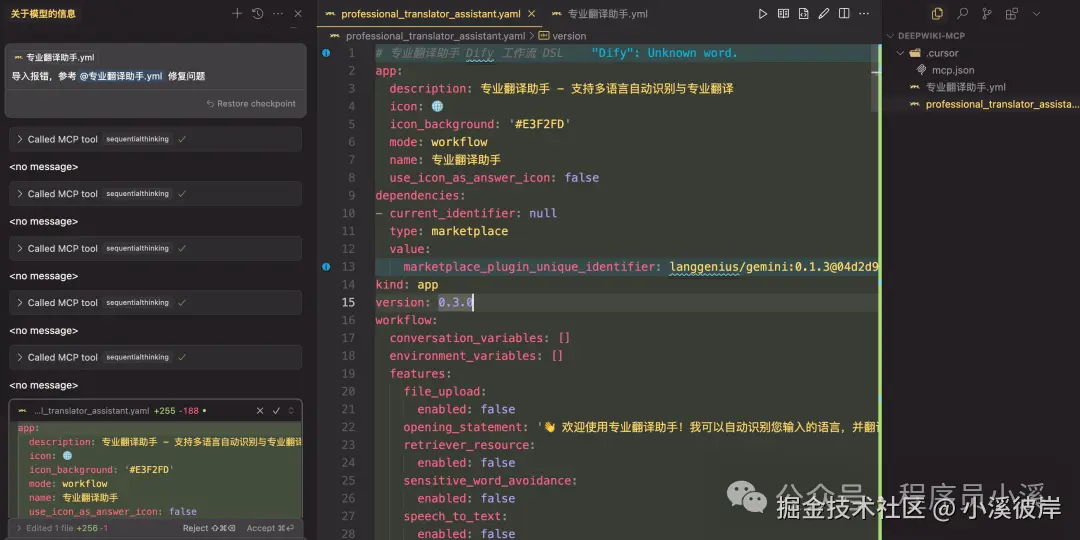The height and width of the screenshot is (540, 1080).
Task: Start a new chat with the plus icon
Action: [237, 13]
